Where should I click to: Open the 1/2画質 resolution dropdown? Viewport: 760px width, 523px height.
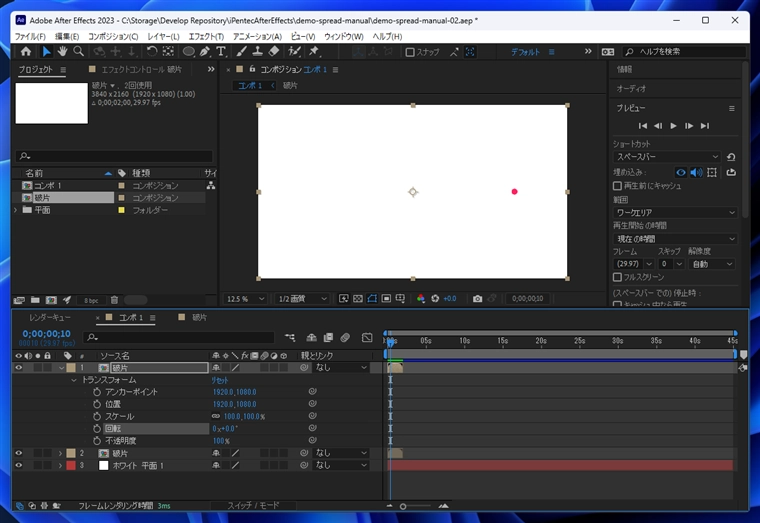pyautogui.click(x=302, y=299)
